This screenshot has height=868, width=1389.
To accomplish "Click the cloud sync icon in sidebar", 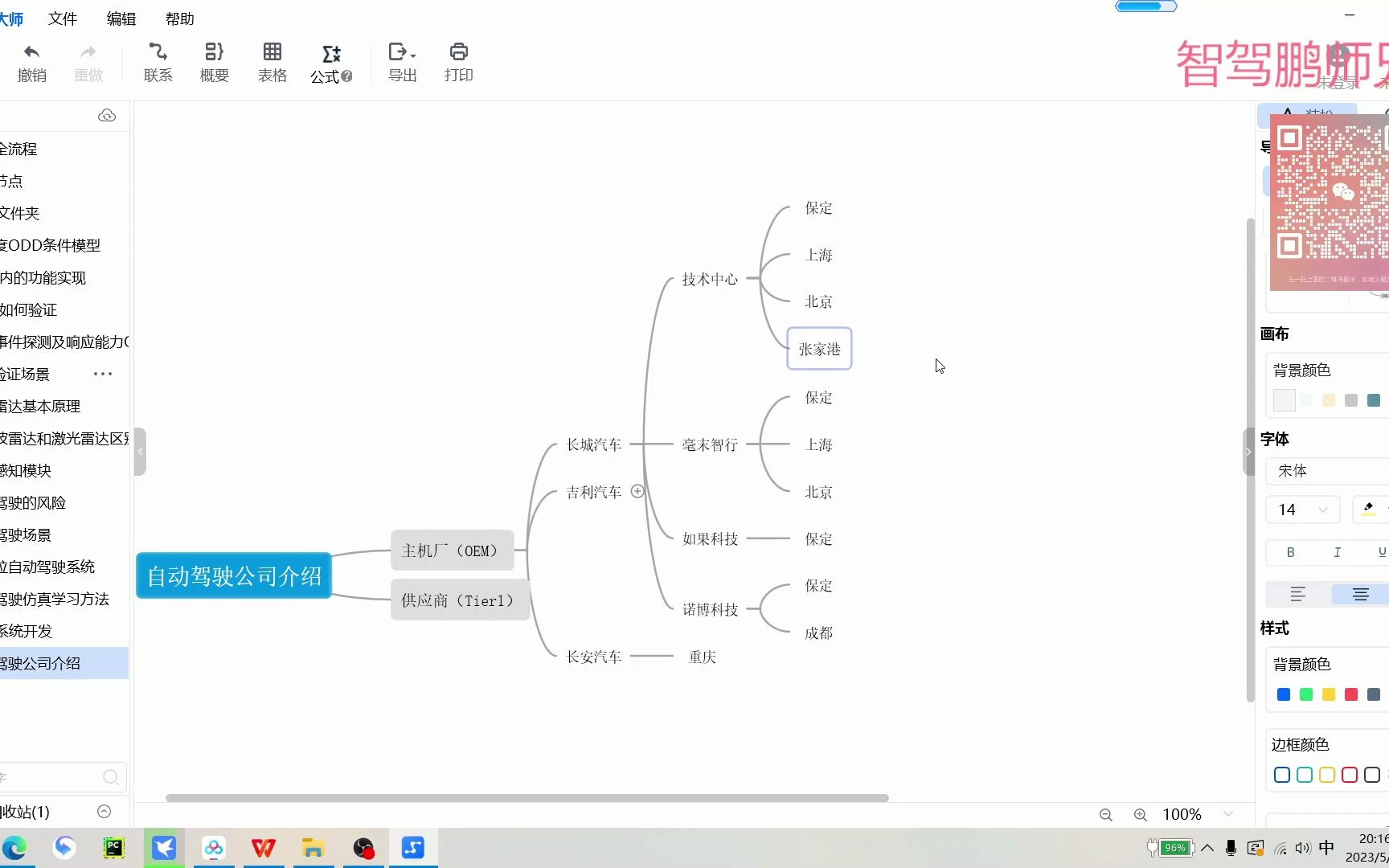I will pyautogui.click(x=107, y=116).
